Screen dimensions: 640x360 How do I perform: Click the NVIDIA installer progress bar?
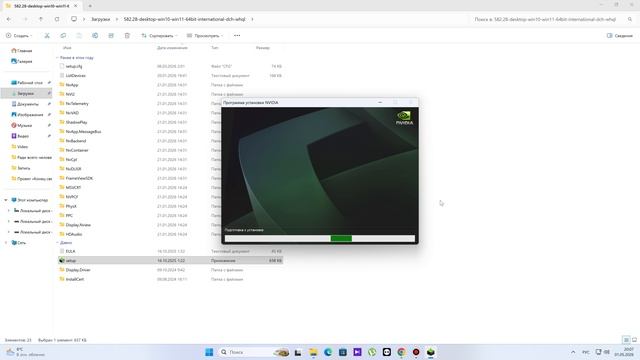(320, 238)
